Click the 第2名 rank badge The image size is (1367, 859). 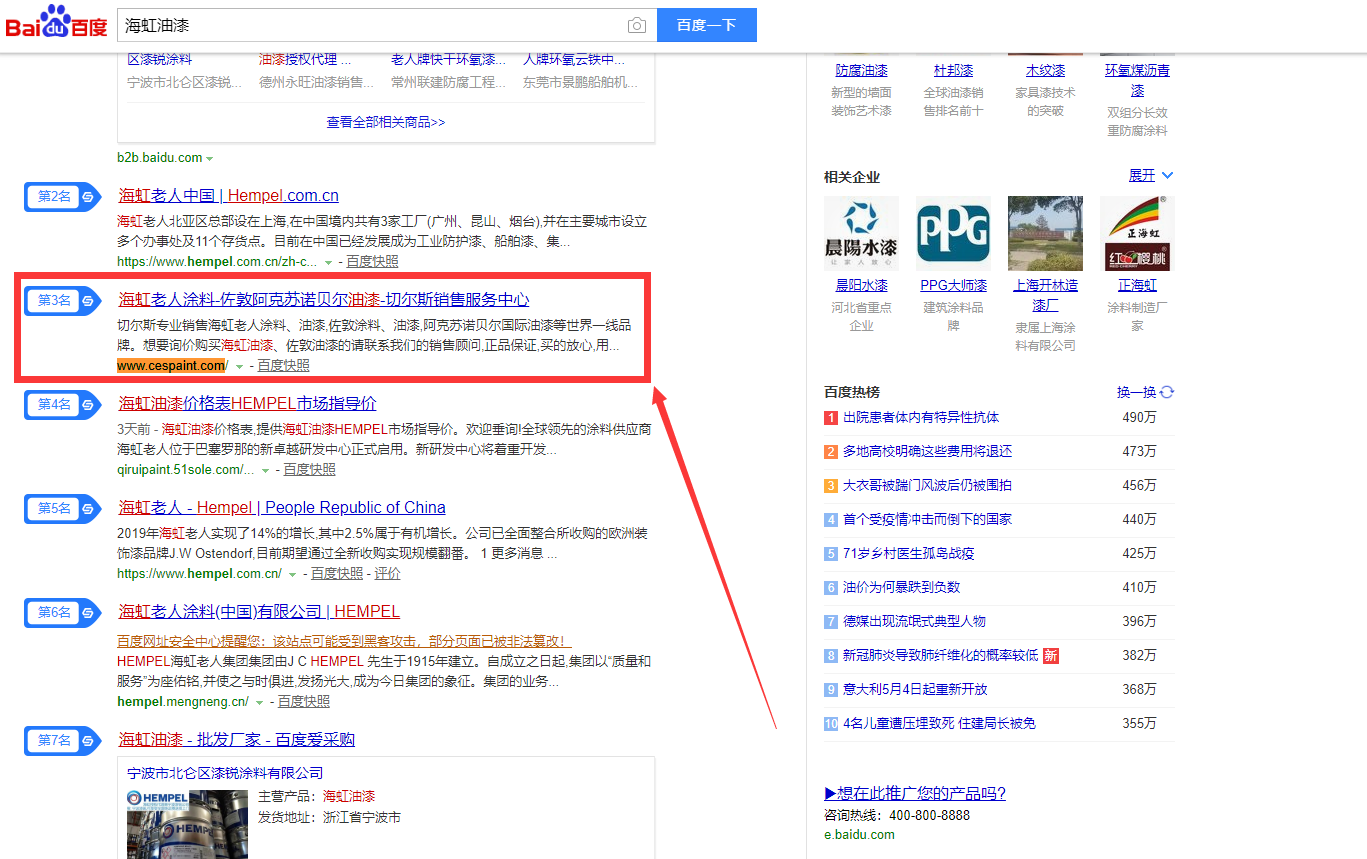pos(62,196)
